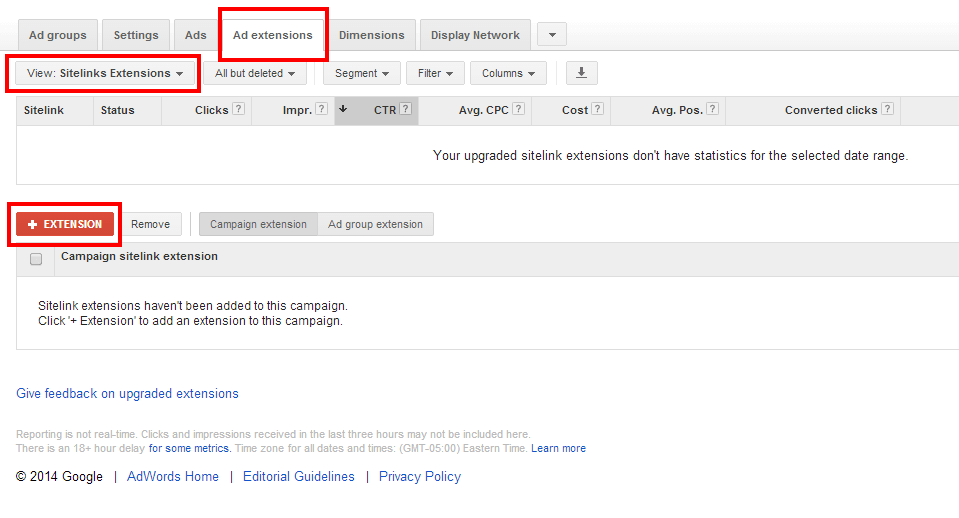
Task: Click help icon beside CTR column
Action: tap(406, 110)
